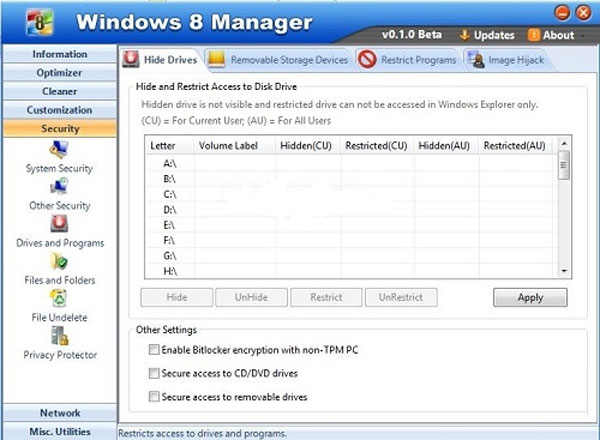600x440 pixels.
Task: Select the Security section
Action: pyautogui.click(x=60, y=129)
